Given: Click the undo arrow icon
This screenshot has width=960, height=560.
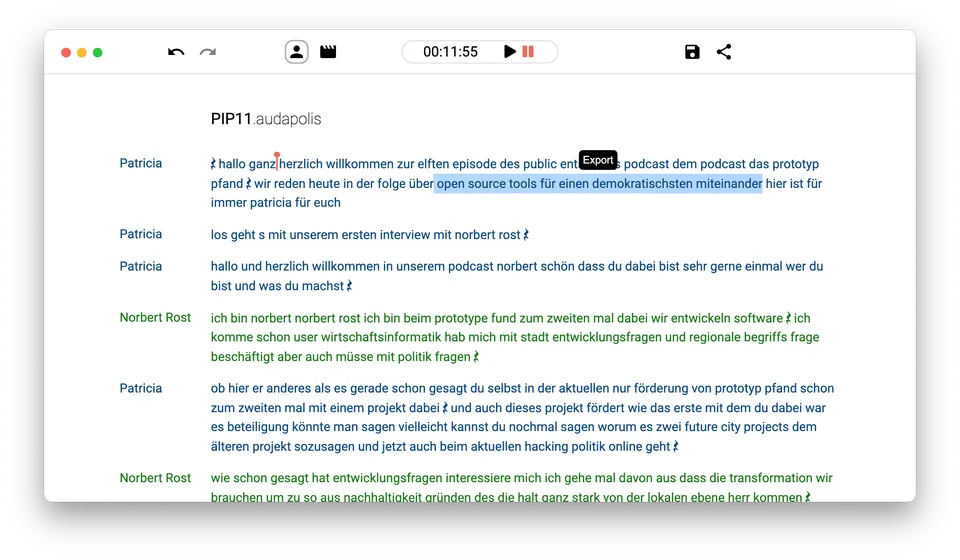Looking at the screenshot, I should [176, 52].
